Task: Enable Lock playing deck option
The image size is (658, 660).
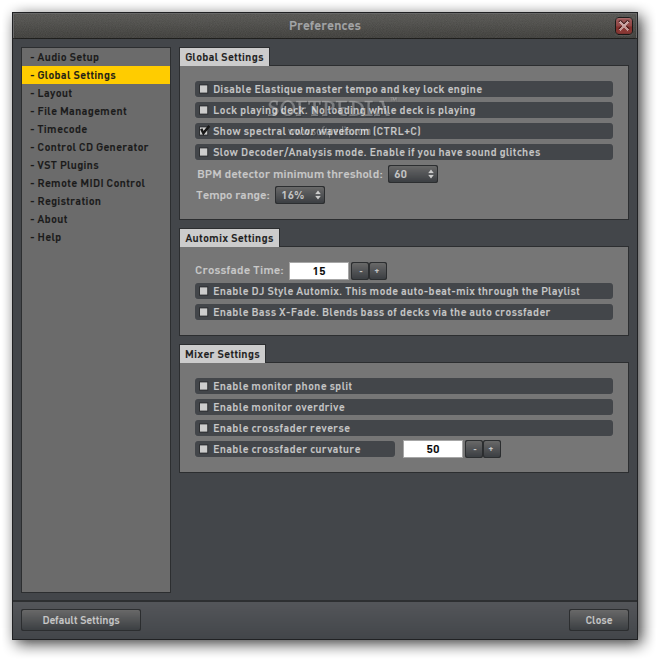Action: [204, 110]
